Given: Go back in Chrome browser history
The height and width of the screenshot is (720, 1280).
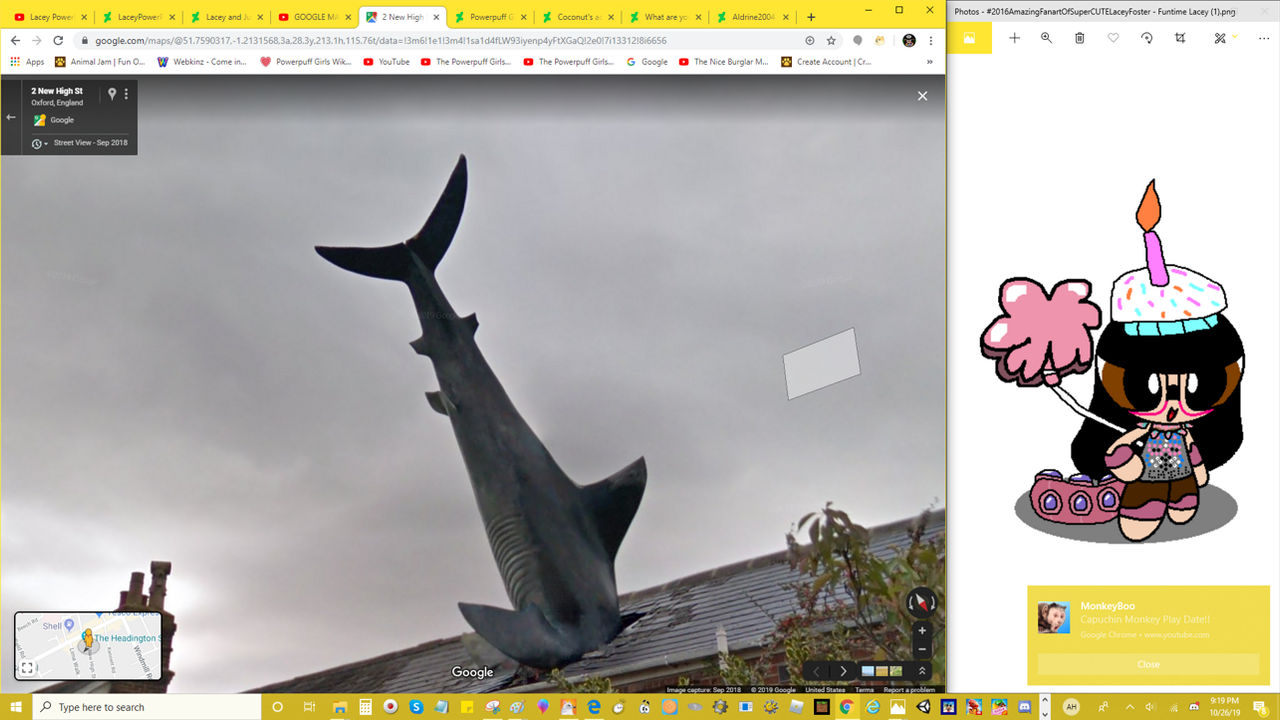Looking at the screenshot, I should point(14,40).
